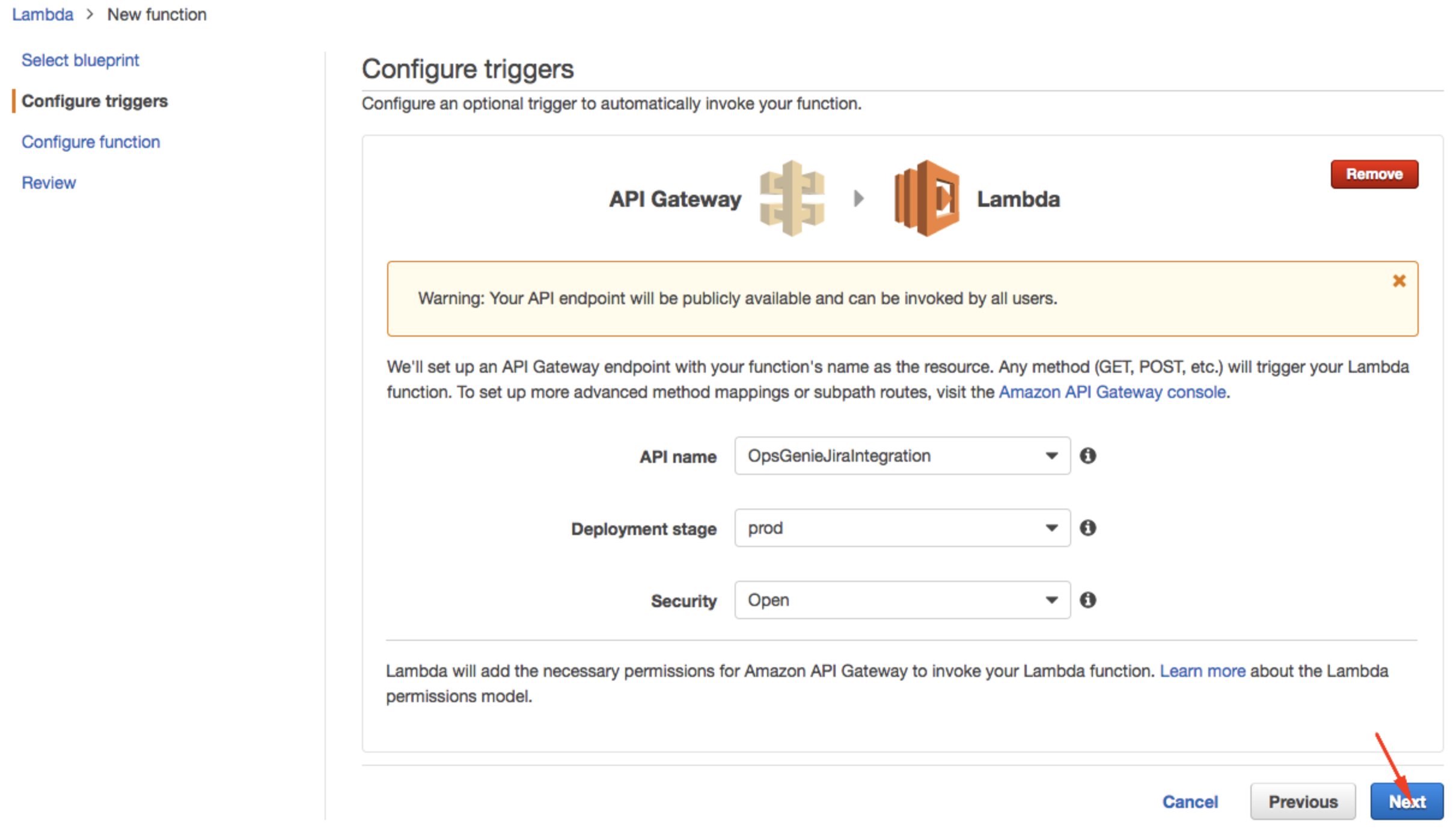Select the Configure triggers step
Viewport: 1456px width, 832px height.
[x=95, y=101]
